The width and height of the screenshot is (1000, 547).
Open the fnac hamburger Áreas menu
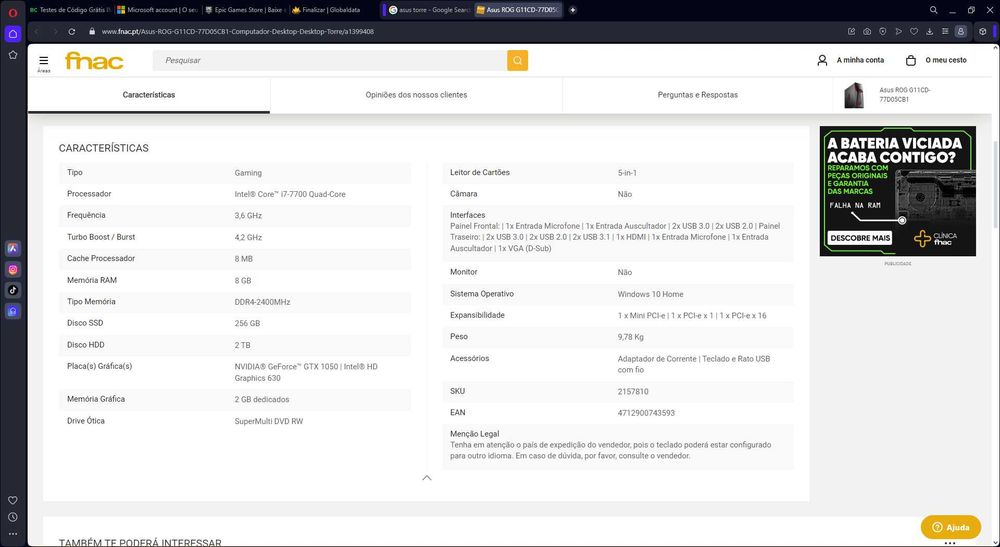point(43,62)
